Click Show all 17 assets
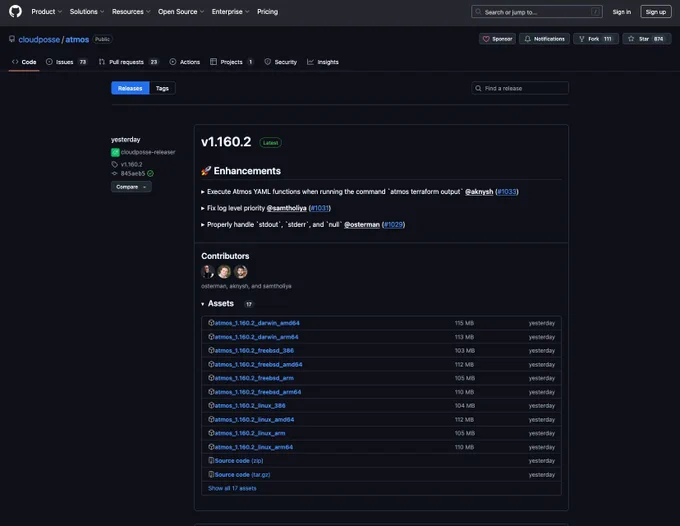Screen dimensions: 680x526 pyautogui.click(x=232, y=488)
